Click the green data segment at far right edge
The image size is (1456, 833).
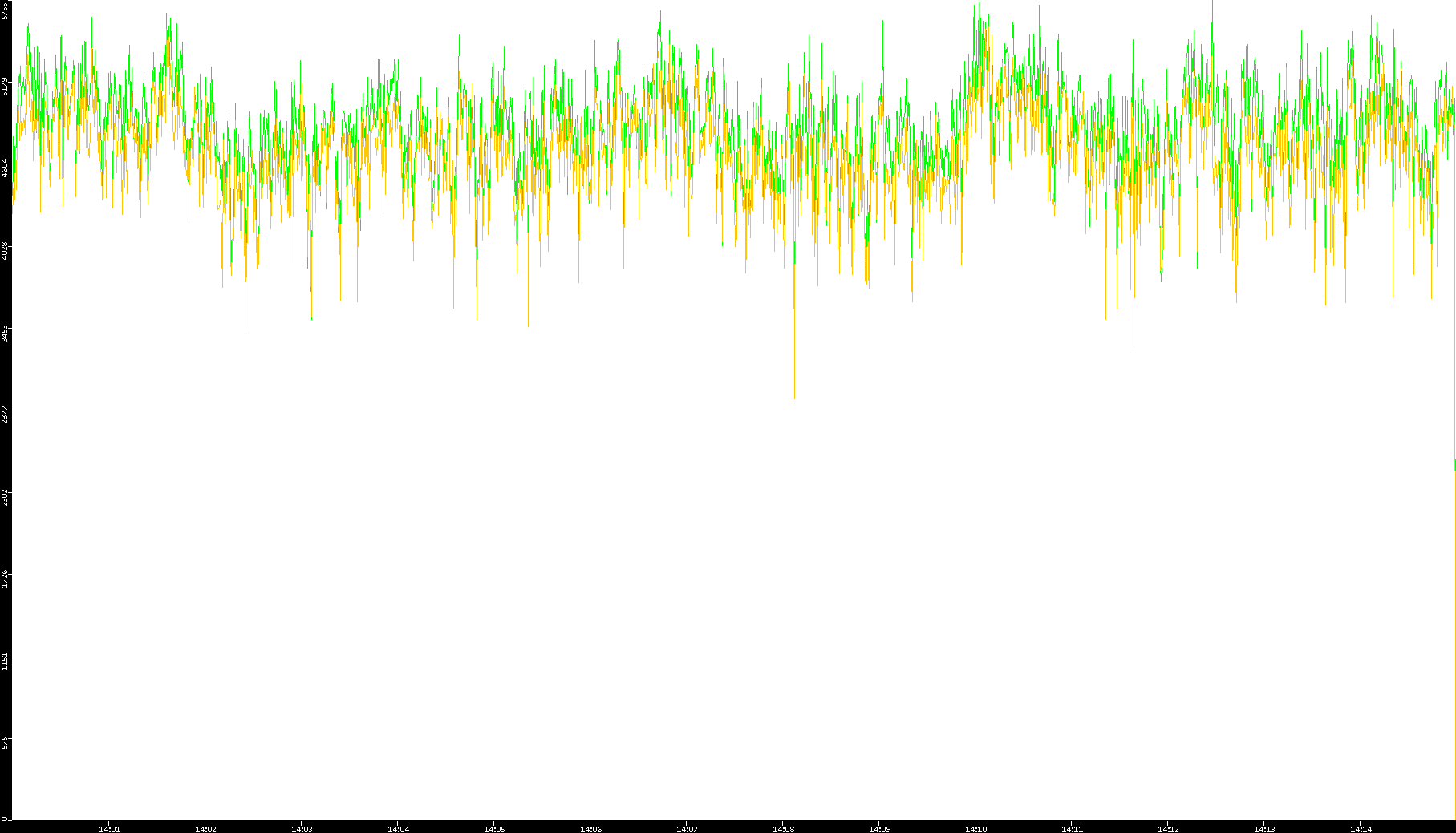coord(1454,465)
